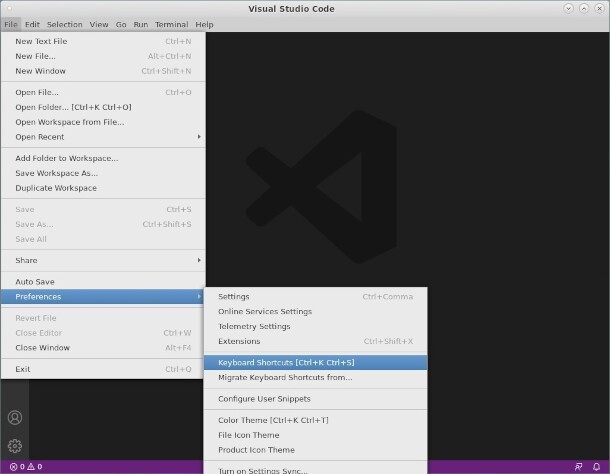Viewport: 610px width, 474px height.
Task: Open the Edit menu
Action: point(32,25)
